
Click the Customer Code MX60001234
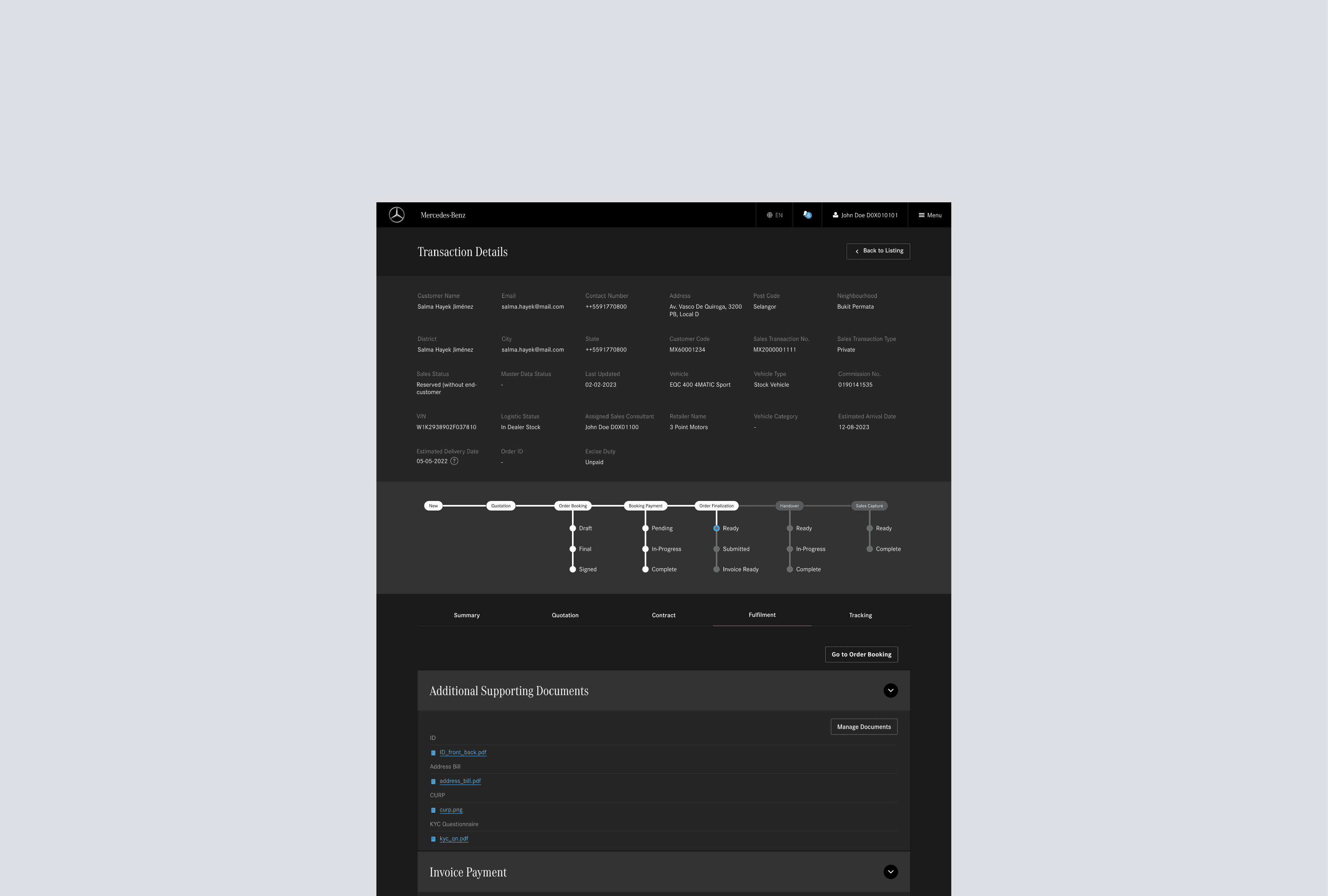(x=687, y=350)
